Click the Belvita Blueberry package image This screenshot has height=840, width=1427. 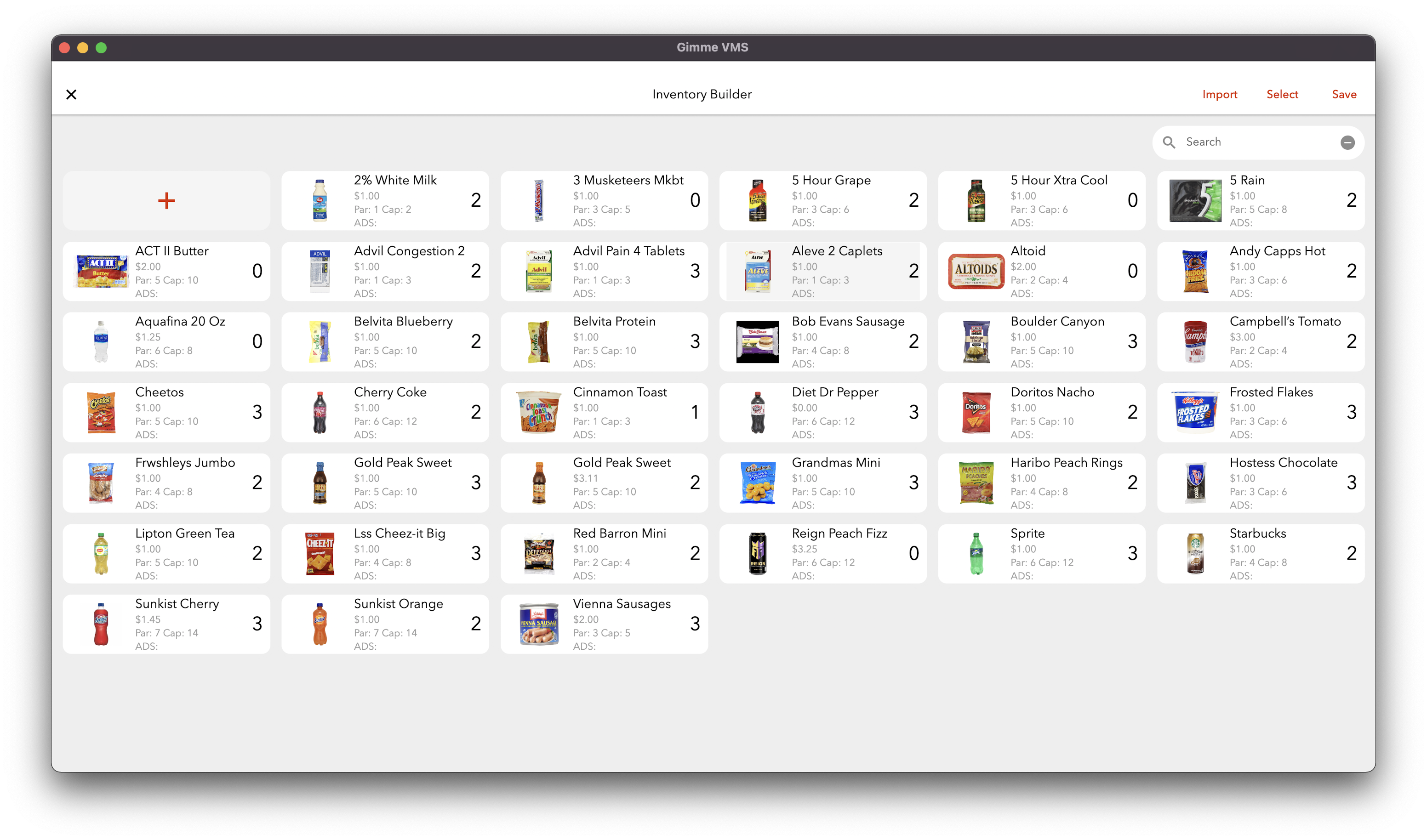pos(320,341)
